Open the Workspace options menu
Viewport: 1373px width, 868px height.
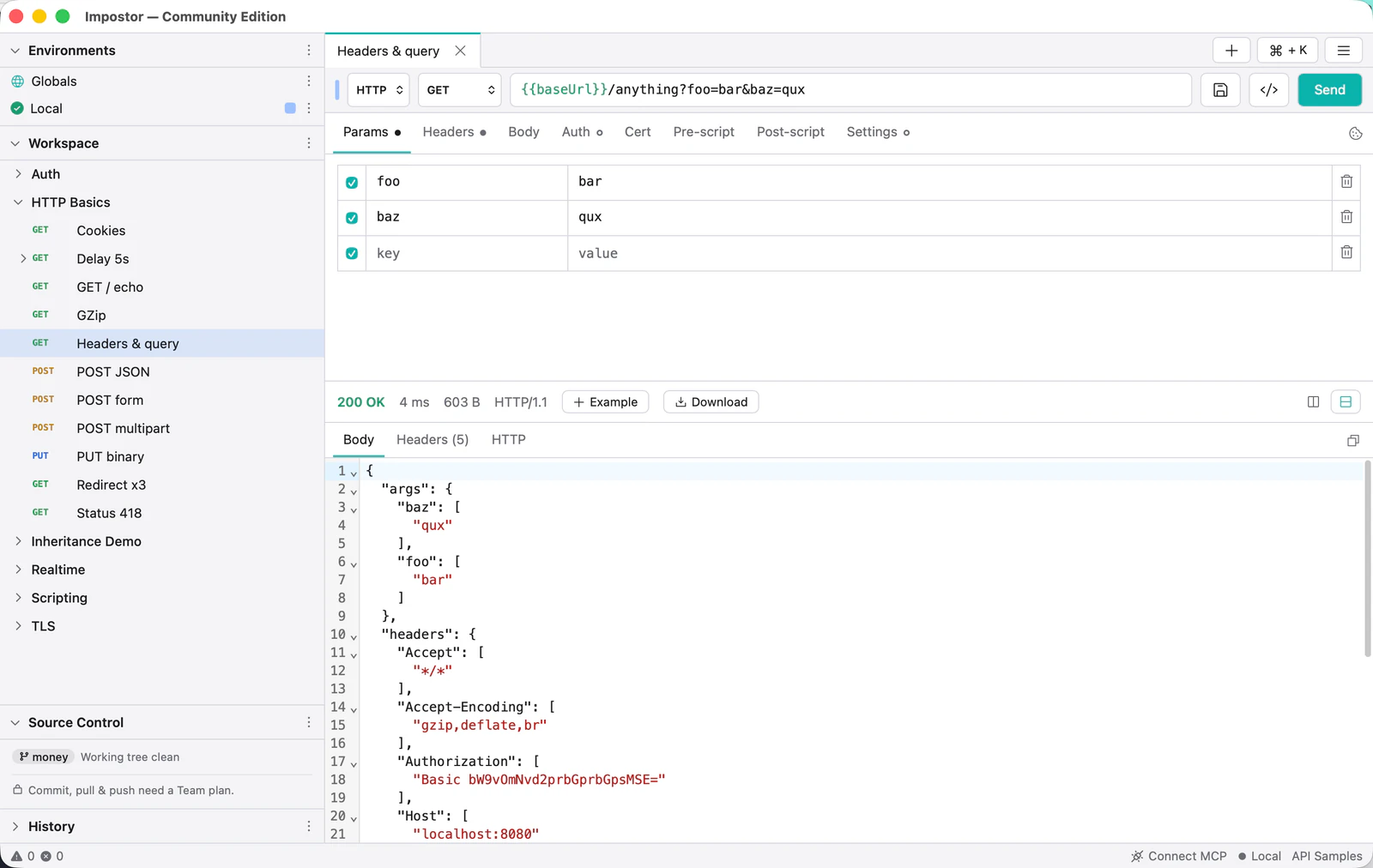click(x=309, y=143)
